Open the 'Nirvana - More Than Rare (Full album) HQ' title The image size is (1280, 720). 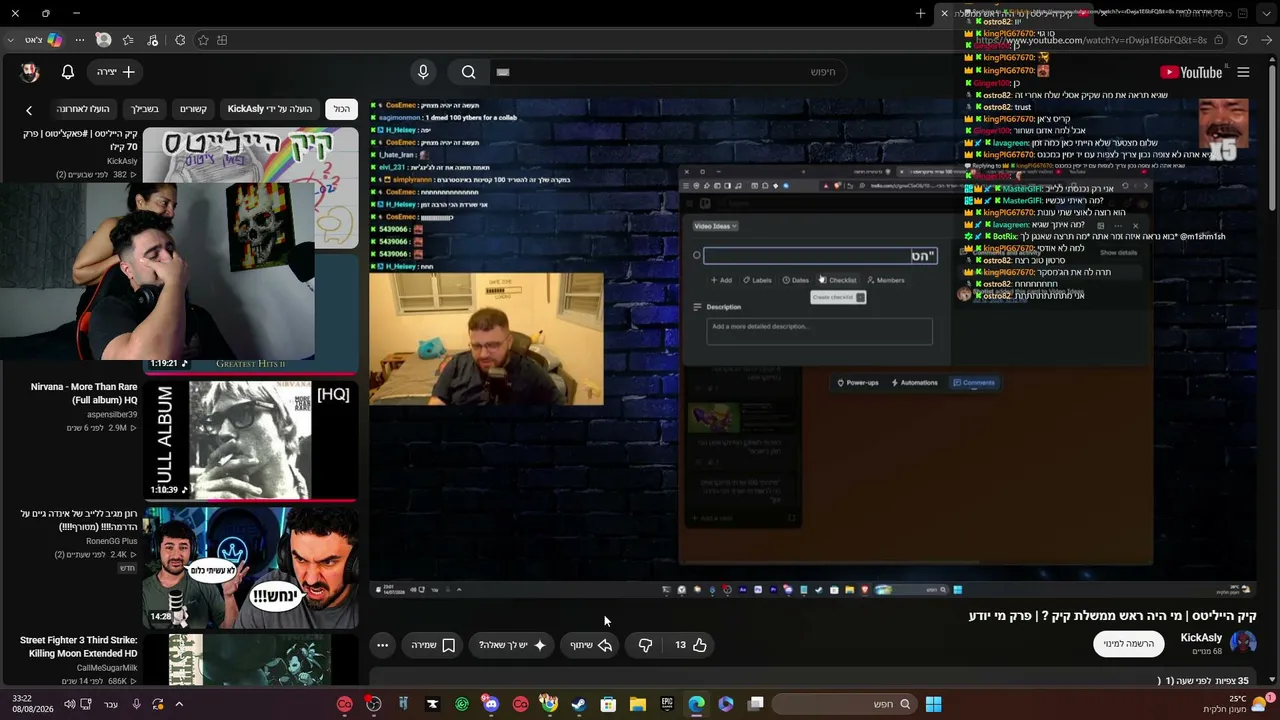coord(84,394)
